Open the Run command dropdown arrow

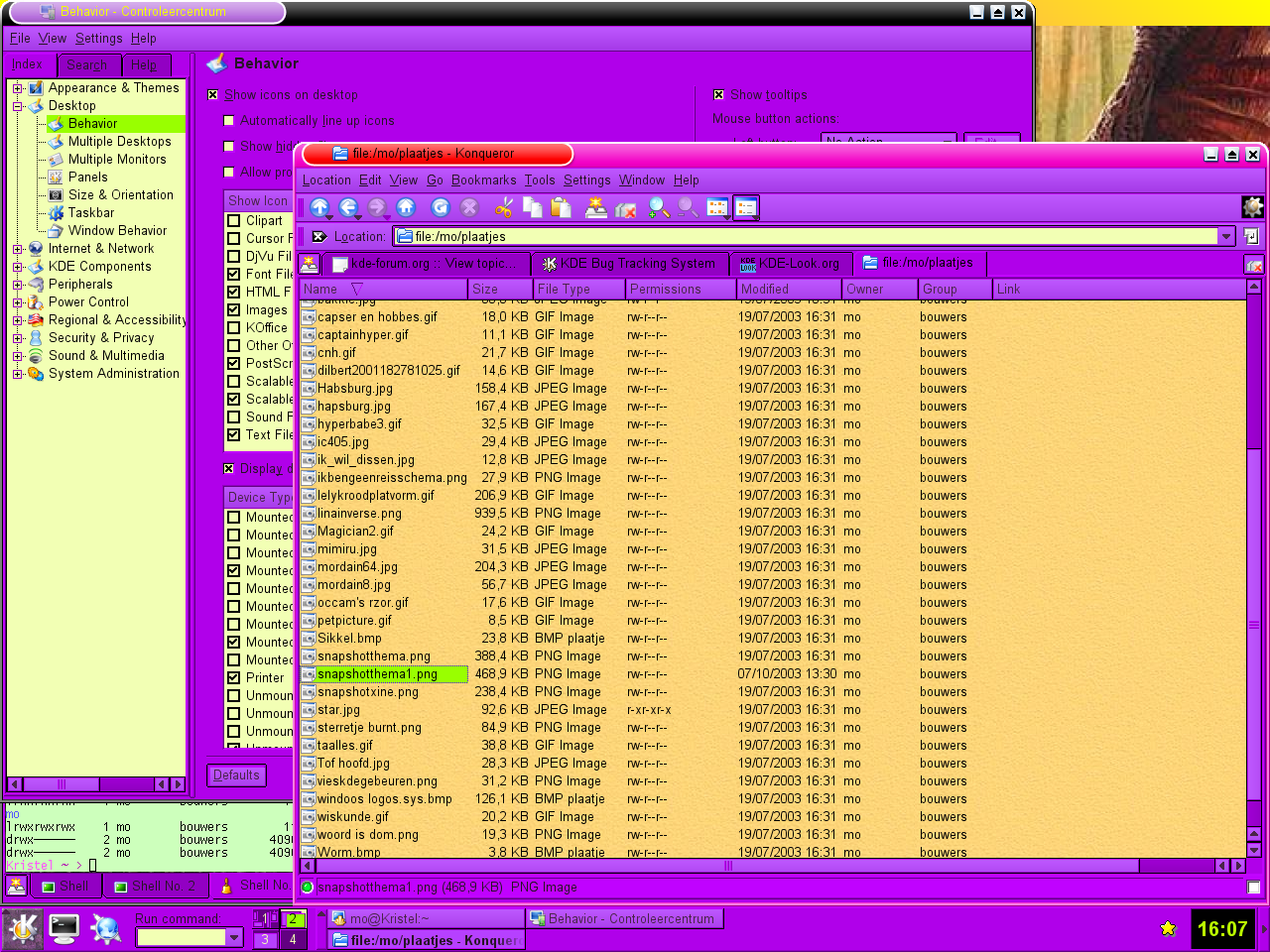pos(234,937)
